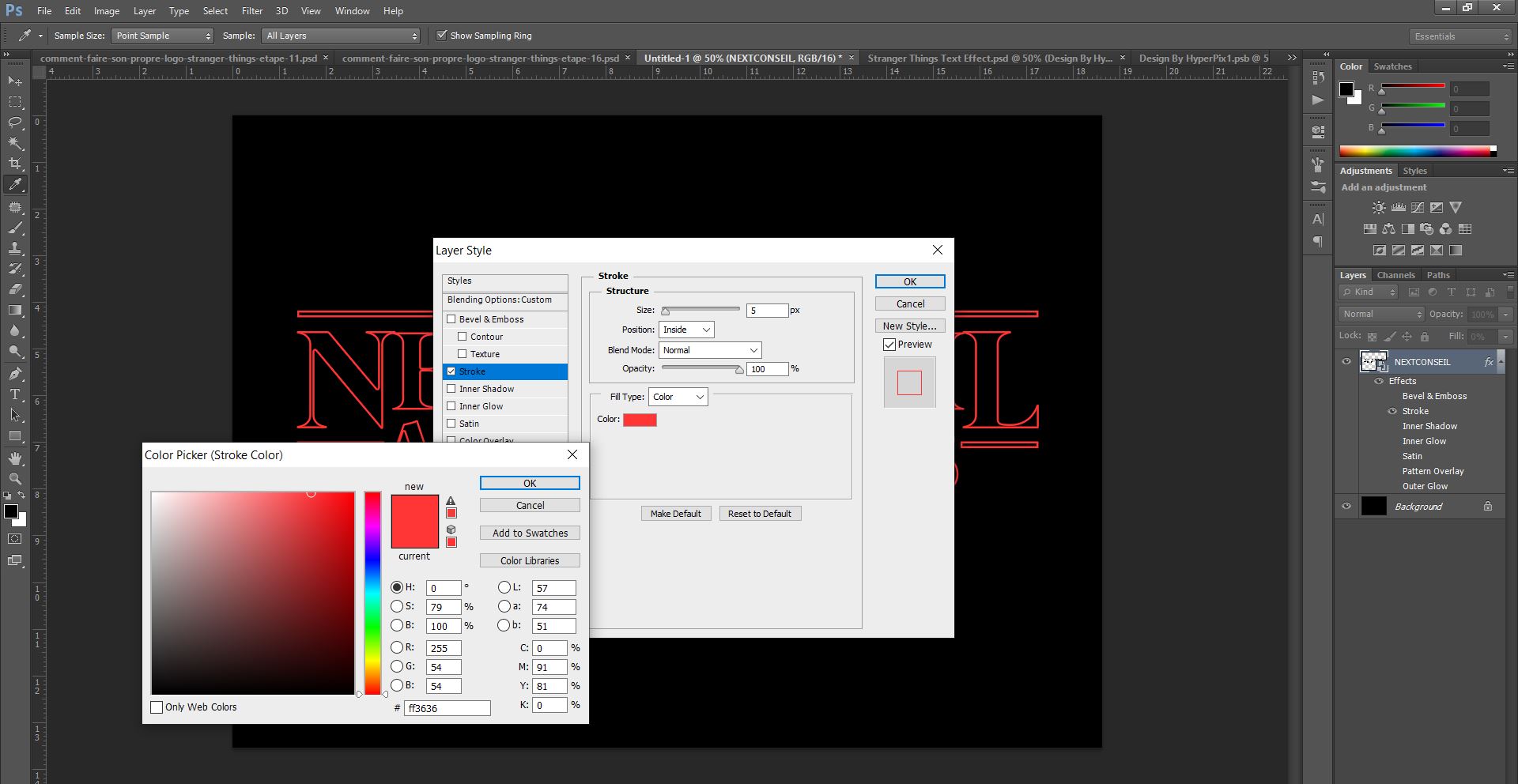Check Only Web Colors

pos(157,707)
